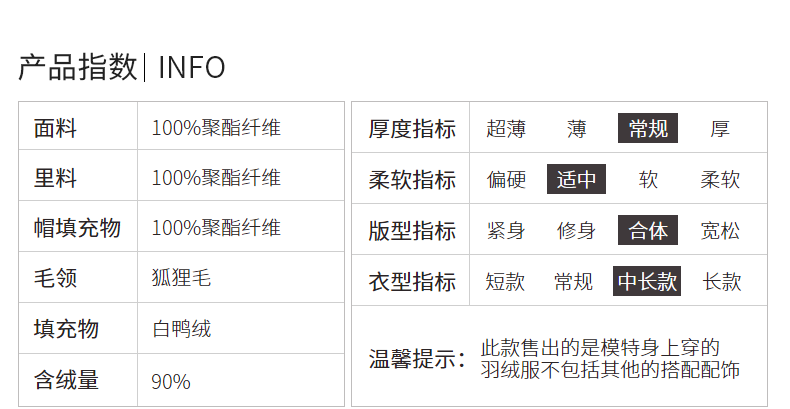This screenshot has width=790, height=409.
Task: Click the 帽填充物 row label
Action: [x=77, y=228]
